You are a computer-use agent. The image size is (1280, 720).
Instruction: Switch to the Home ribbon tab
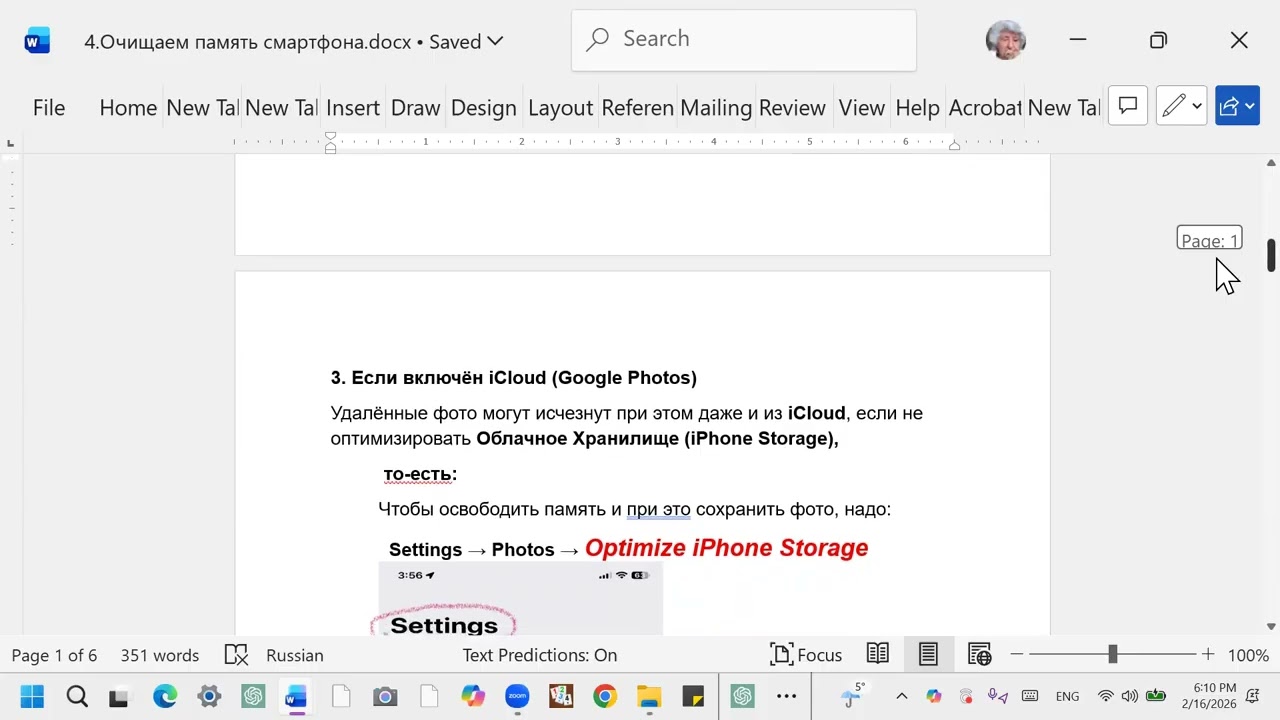pyautogui.click(x=128, y=108)
